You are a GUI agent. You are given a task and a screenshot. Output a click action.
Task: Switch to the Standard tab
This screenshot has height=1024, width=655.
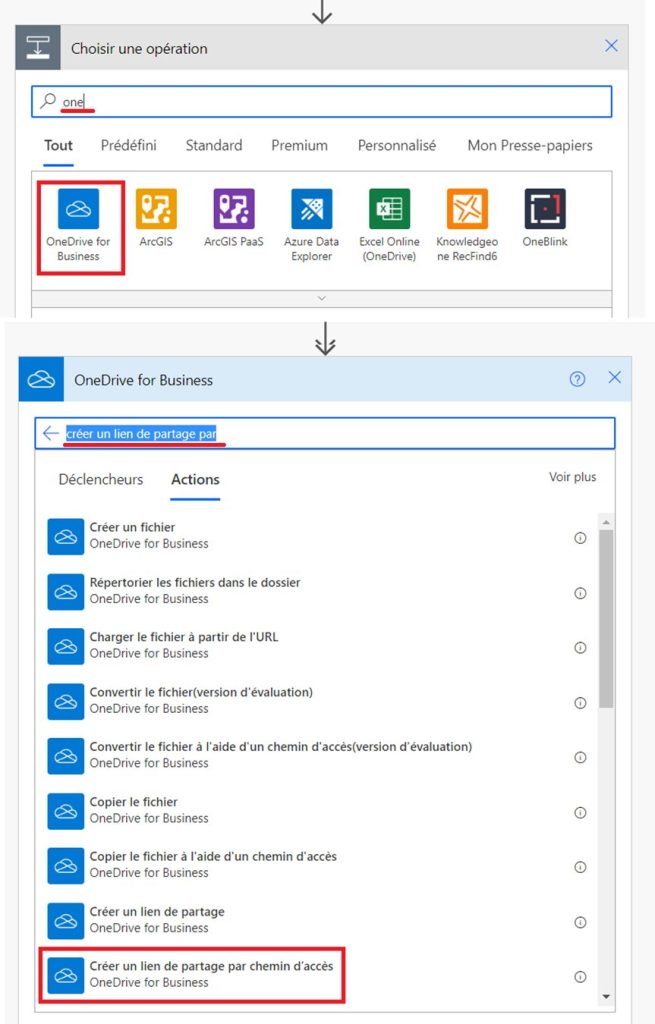click(214, 145)
